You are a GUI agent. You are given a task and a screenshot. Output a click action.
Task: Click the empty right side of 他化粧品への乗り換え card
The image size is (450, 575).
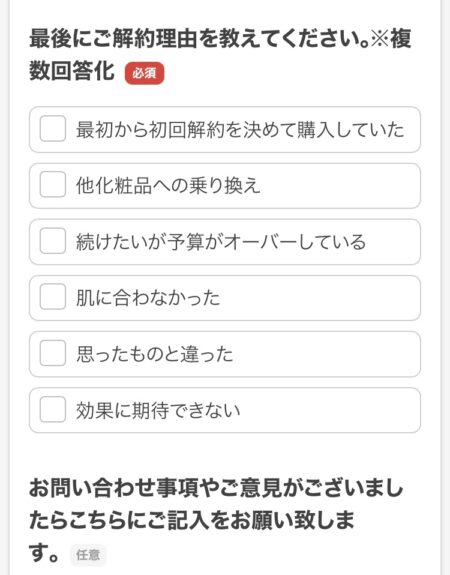[x=339, y=186]
